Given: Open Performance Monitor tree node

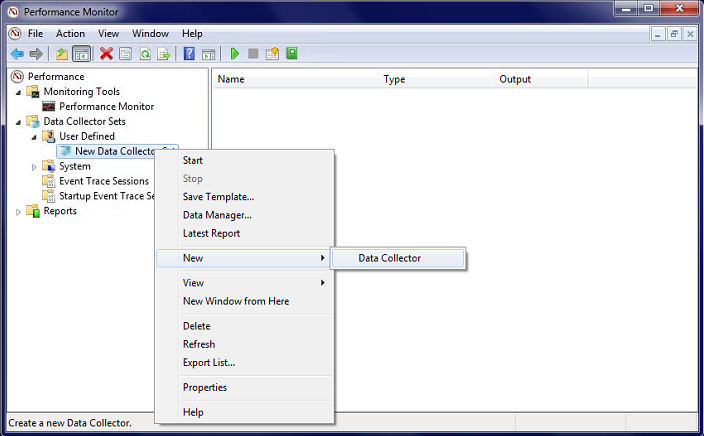Looking at the screenshot, I should coord(106,106).
